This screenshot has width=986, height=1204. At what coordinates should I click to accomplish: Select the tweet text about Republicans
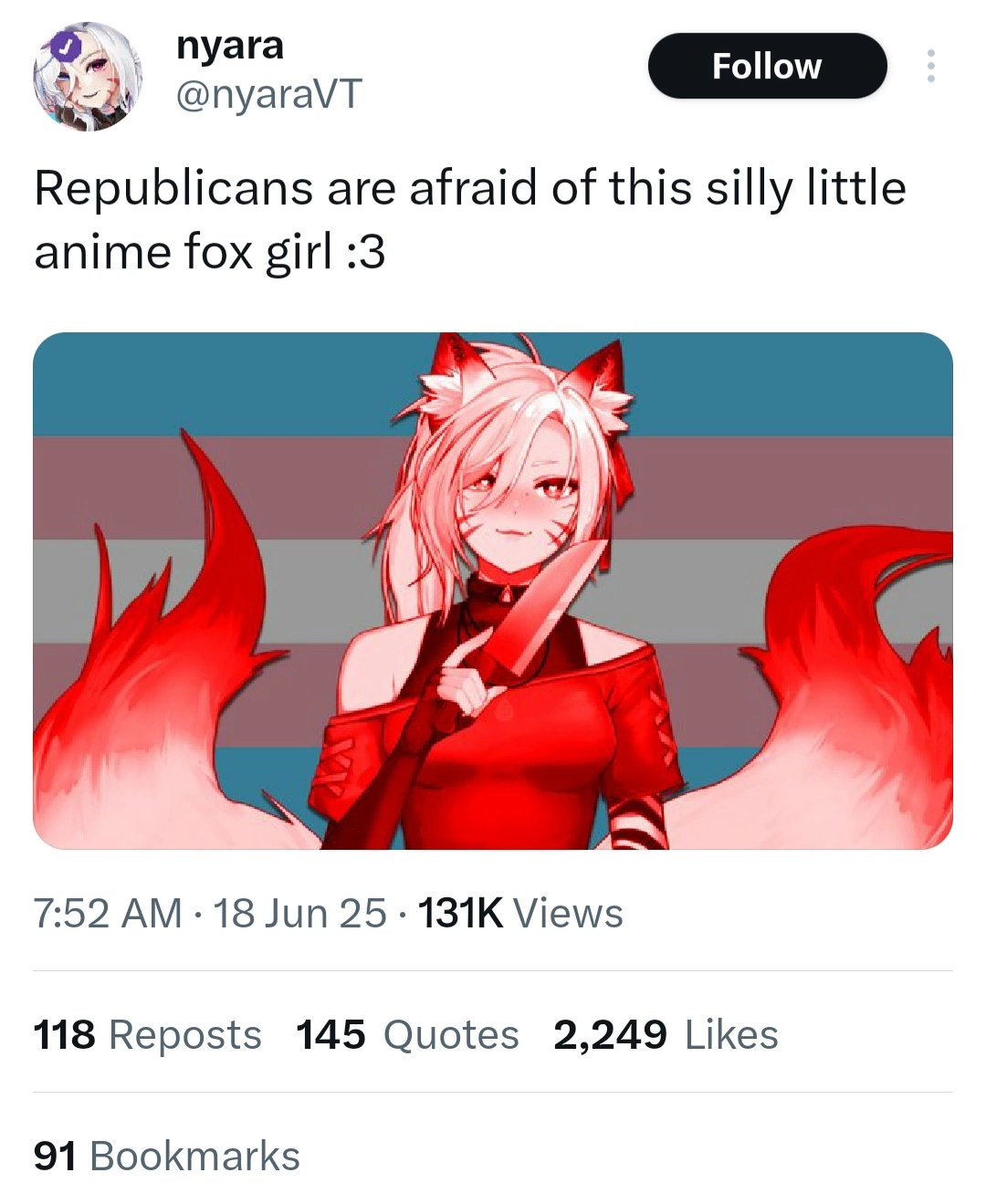point(470,220)
